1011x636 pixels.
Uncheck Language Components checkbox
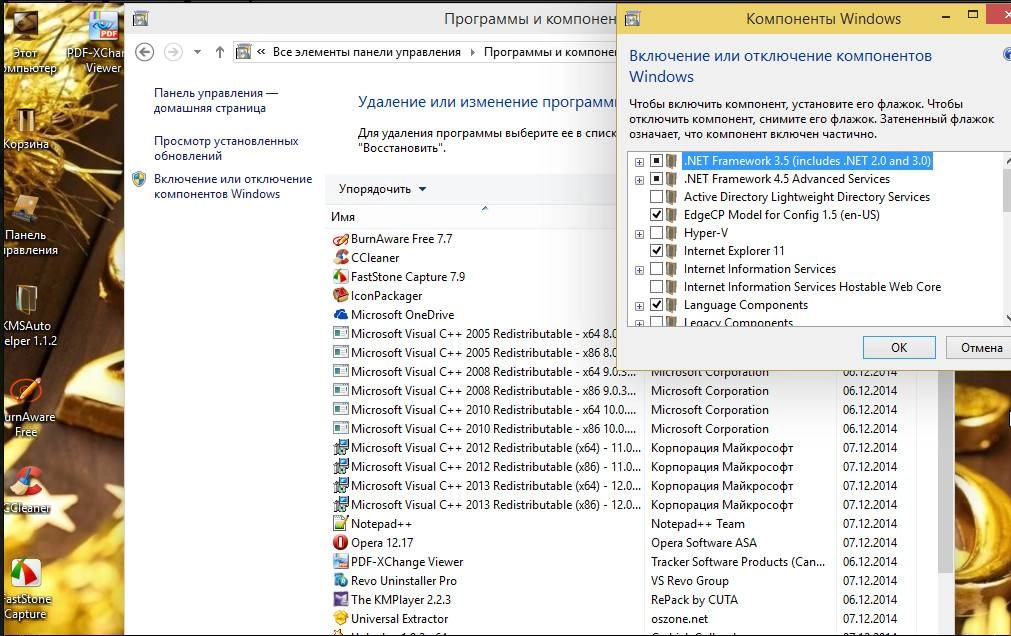coord(656,305)
